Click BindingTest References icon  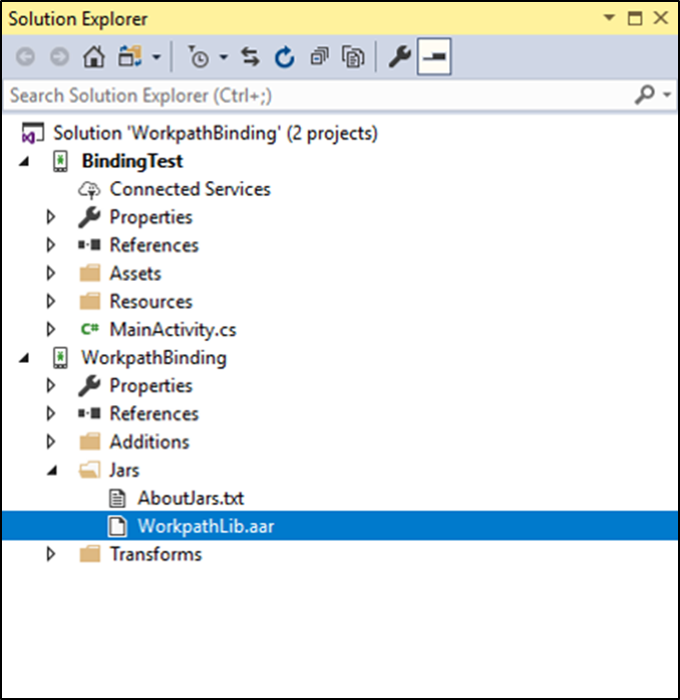(x=89, y=245)
